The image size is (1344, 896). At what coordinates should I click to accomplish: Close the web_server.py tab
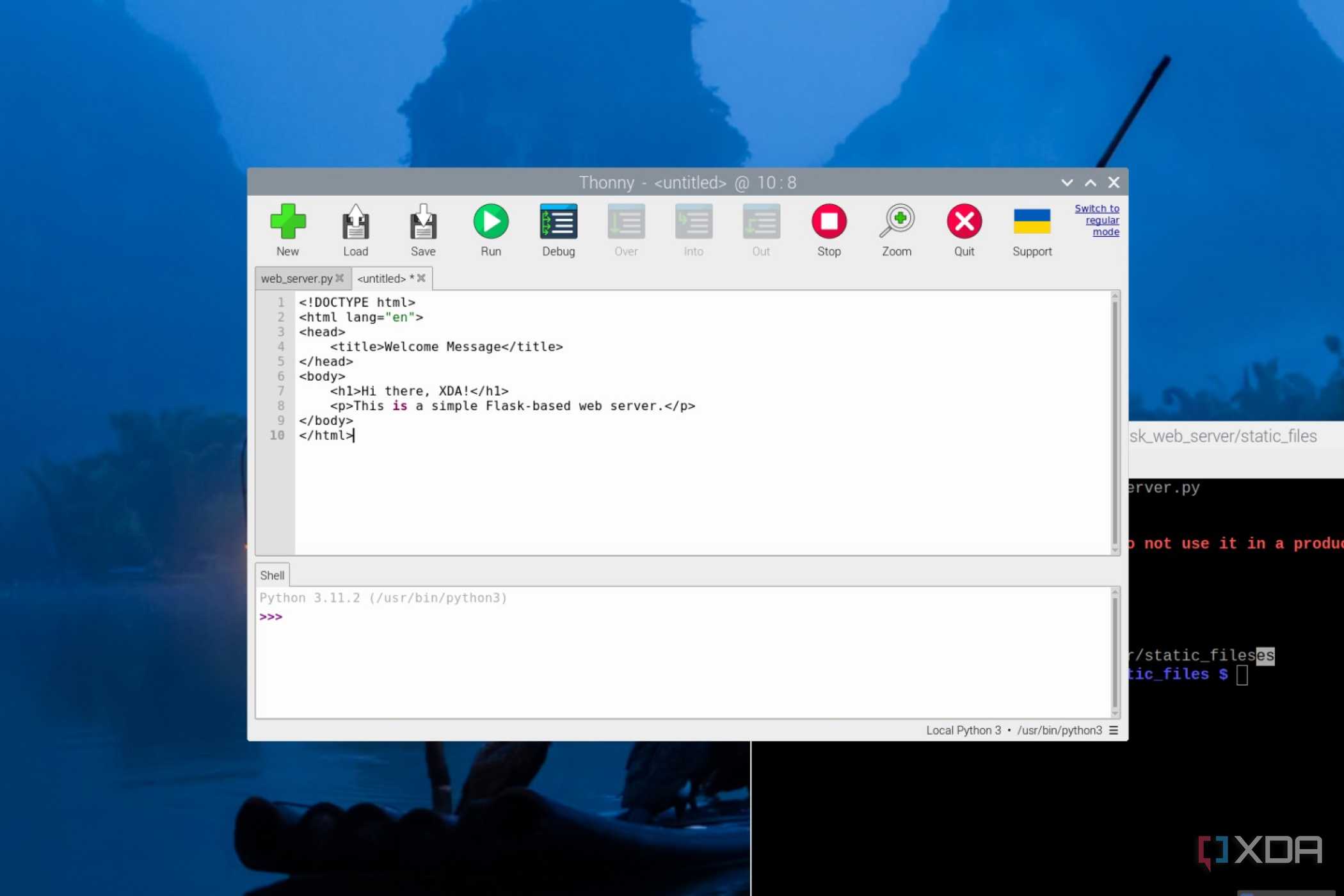[340, 278]
